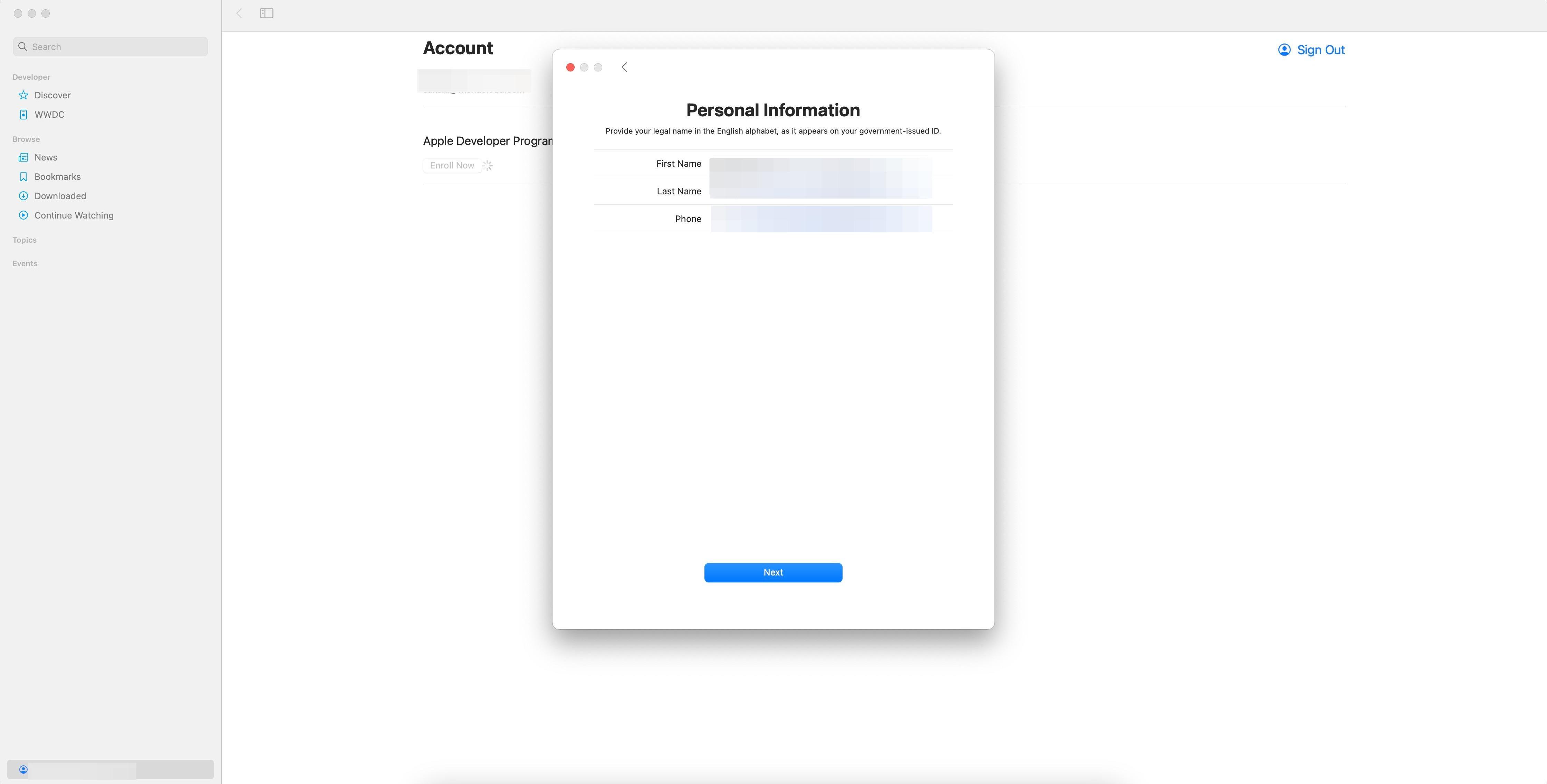This screenshot has height=784, width=1547.
Task: Open the WWDC sidebar icon
Action: coord(23,114)
